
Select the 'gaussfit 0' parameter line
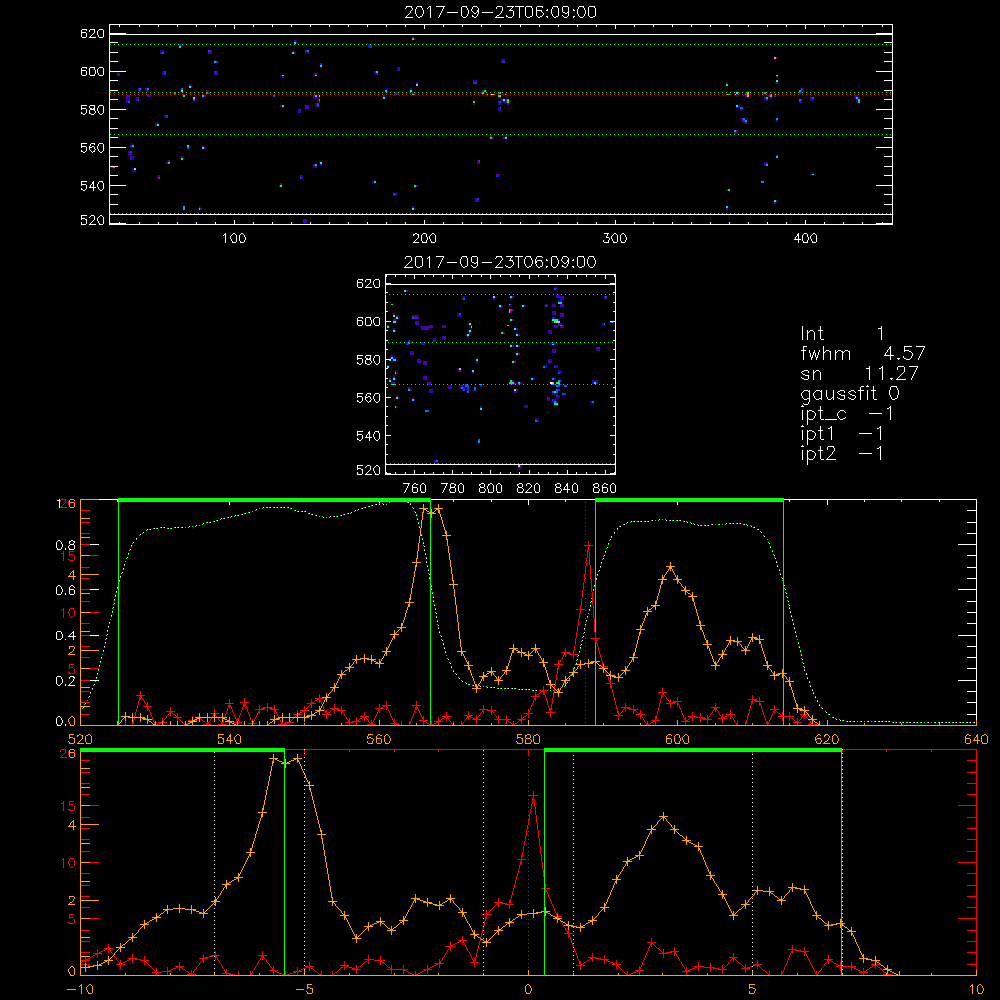(x=850, y=393)
